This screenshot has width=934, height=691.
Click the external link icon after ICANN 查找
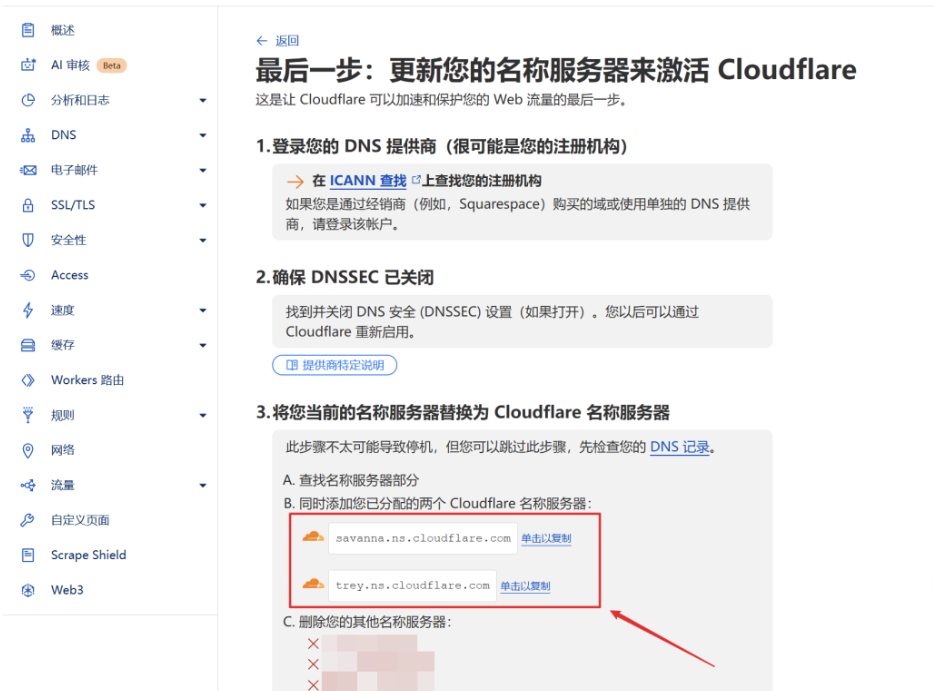[x=416, y=179]
